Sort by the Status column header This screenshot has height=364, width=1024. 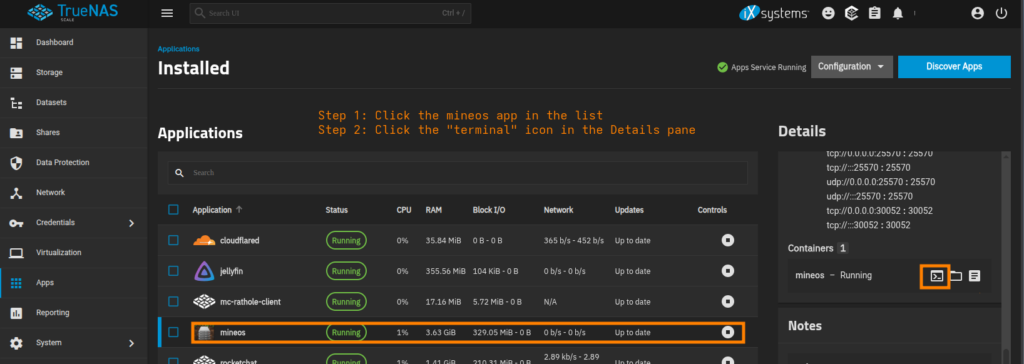[x=336, y=210]
